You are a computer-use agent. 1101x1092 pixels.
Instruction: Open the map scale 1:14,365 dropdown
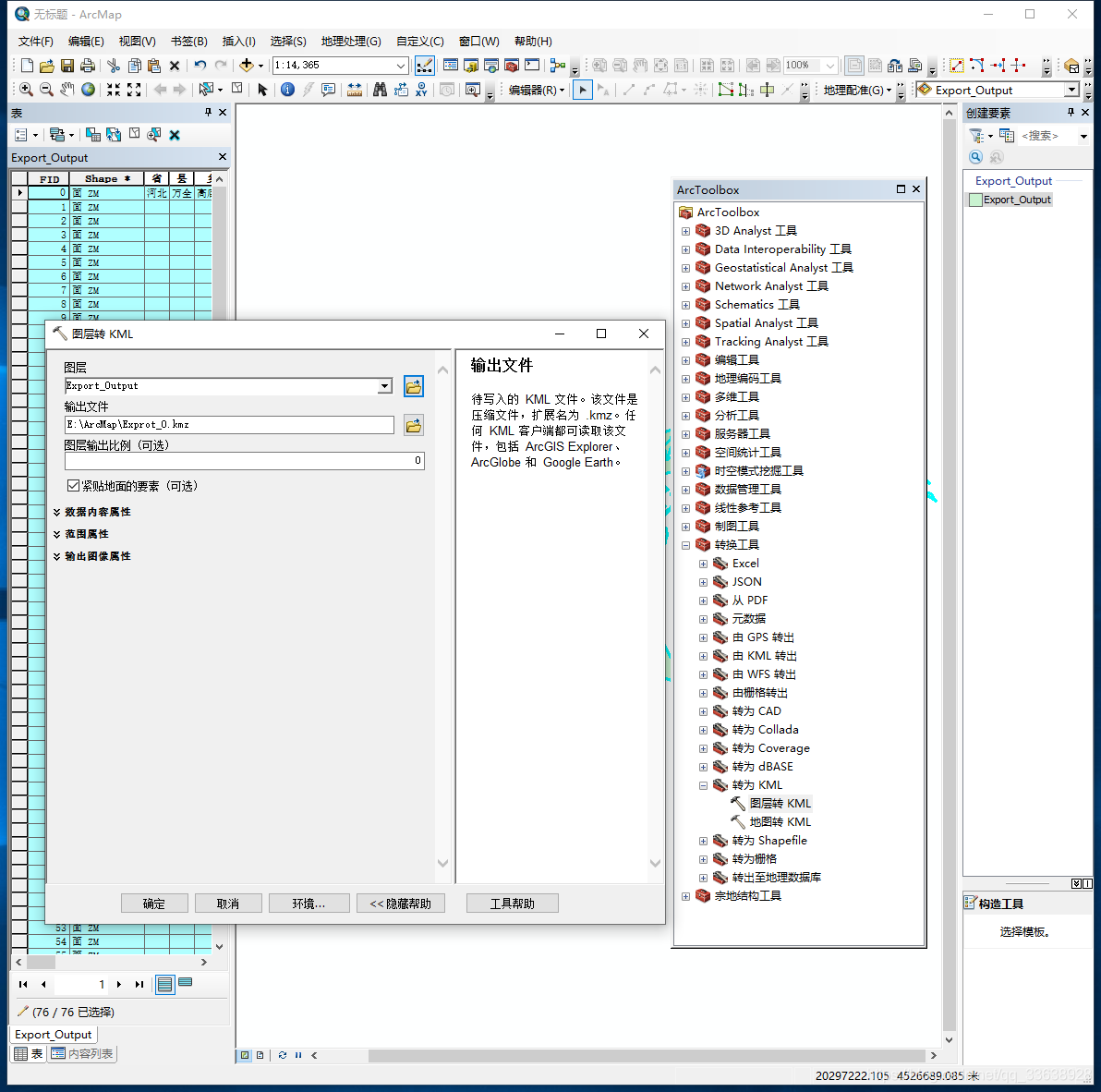400,66
